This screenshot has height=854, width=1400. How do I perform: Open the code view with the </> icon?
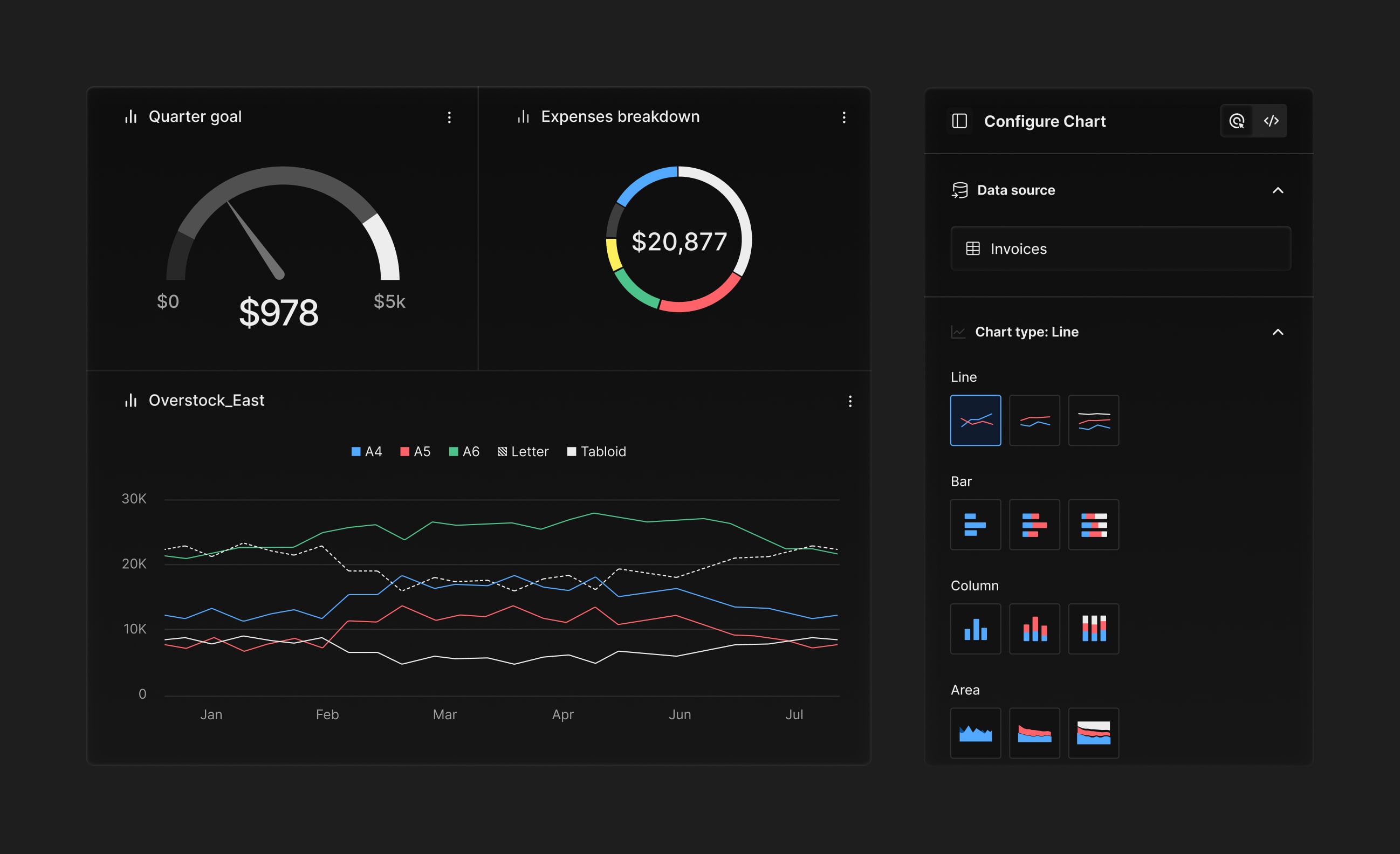click(x=1272, y=120)
